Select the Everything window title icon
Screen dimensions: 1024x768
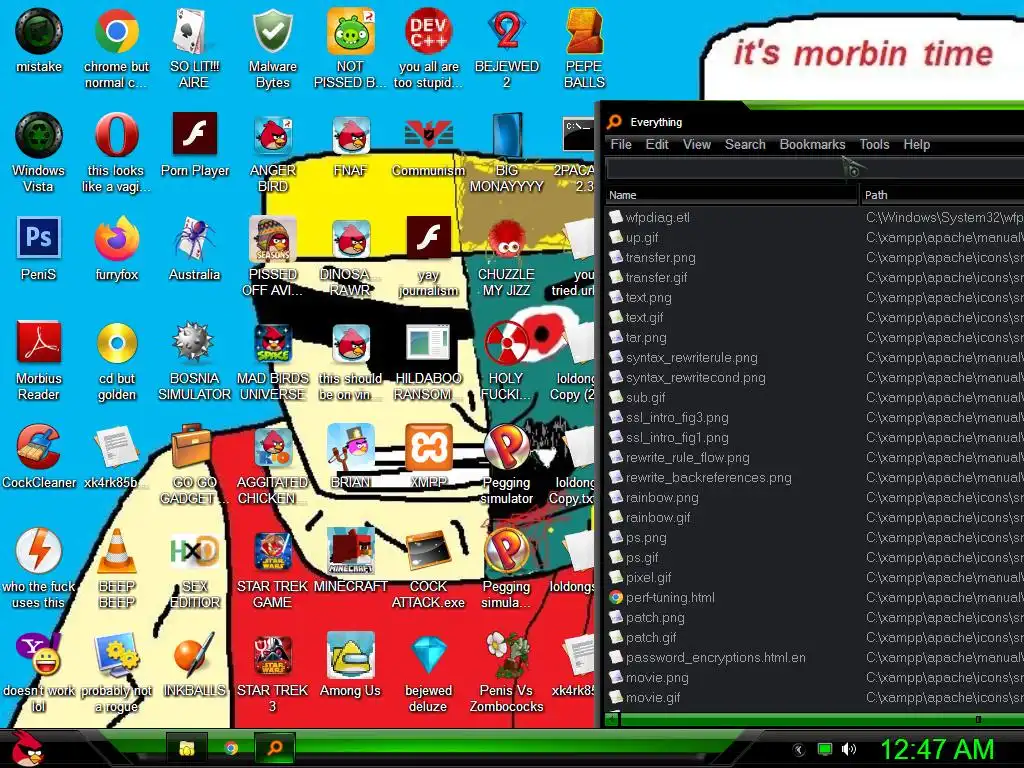click(x=615, y=121)
